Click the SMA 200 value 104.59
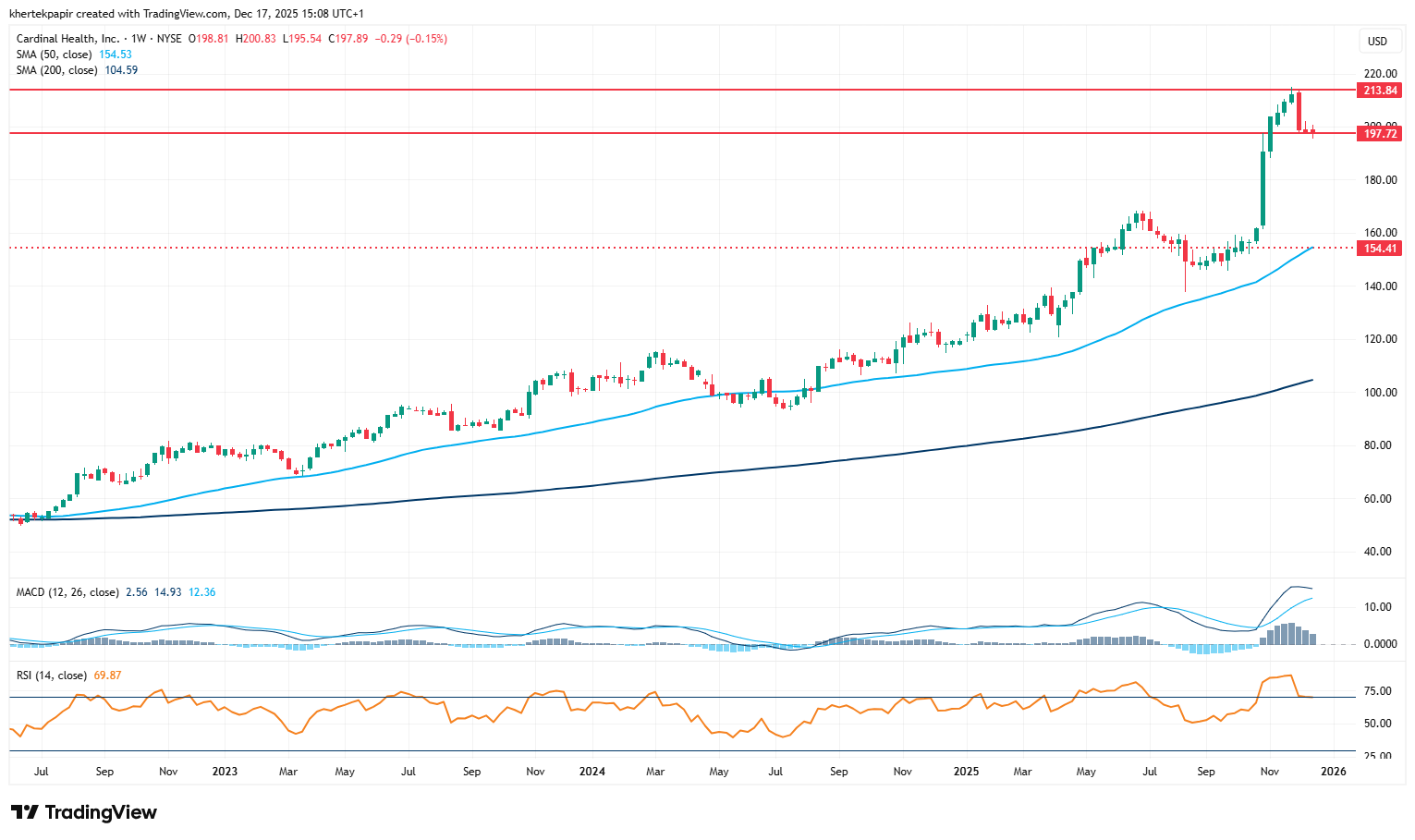This screenshot has width=1415, height=840. (121, 70)
